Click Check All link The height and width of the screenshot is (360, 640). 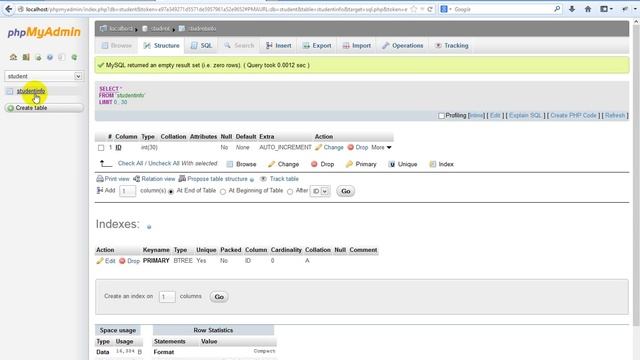point(131,163)
